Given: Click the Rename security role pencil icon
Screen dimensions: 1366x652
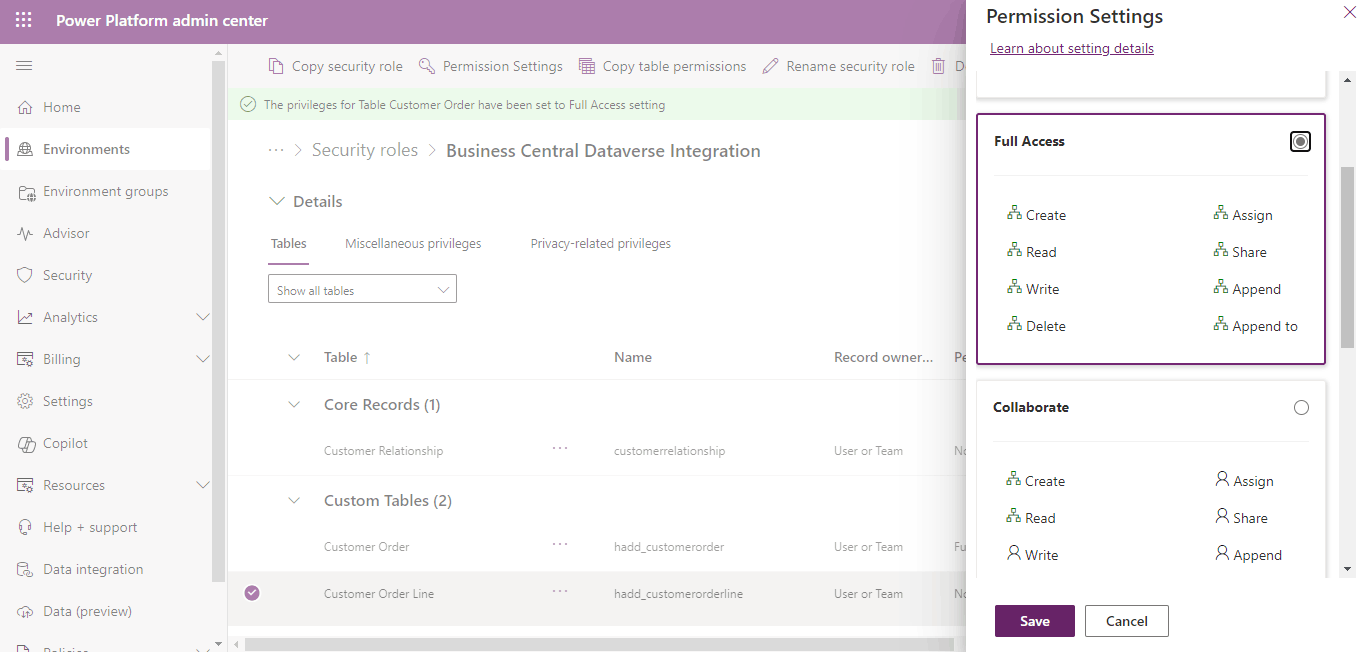Looking at the screenshot, I should click(x=770, y=66).
